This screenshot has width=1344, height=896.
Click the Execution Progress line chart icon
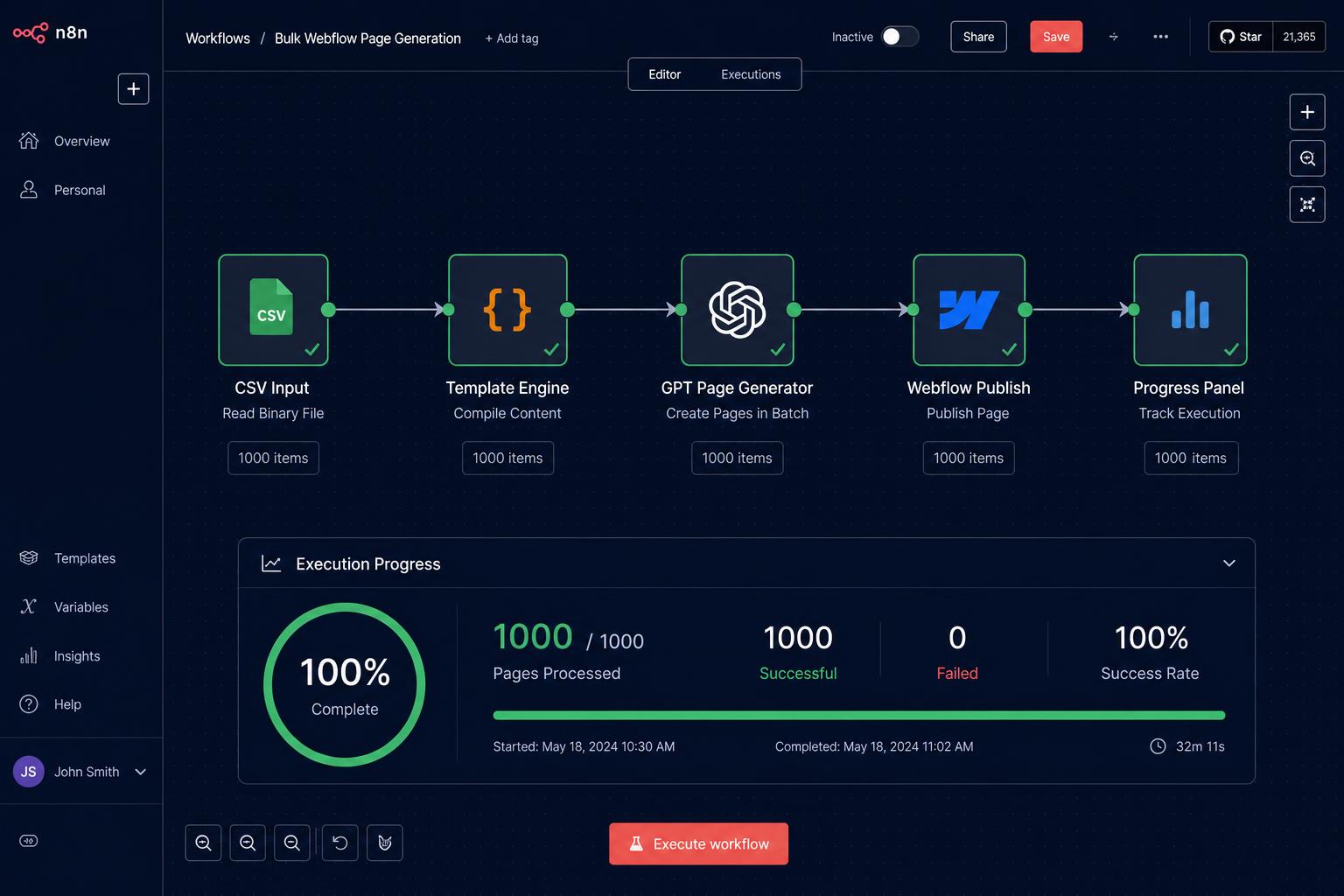tap(271, 563)
